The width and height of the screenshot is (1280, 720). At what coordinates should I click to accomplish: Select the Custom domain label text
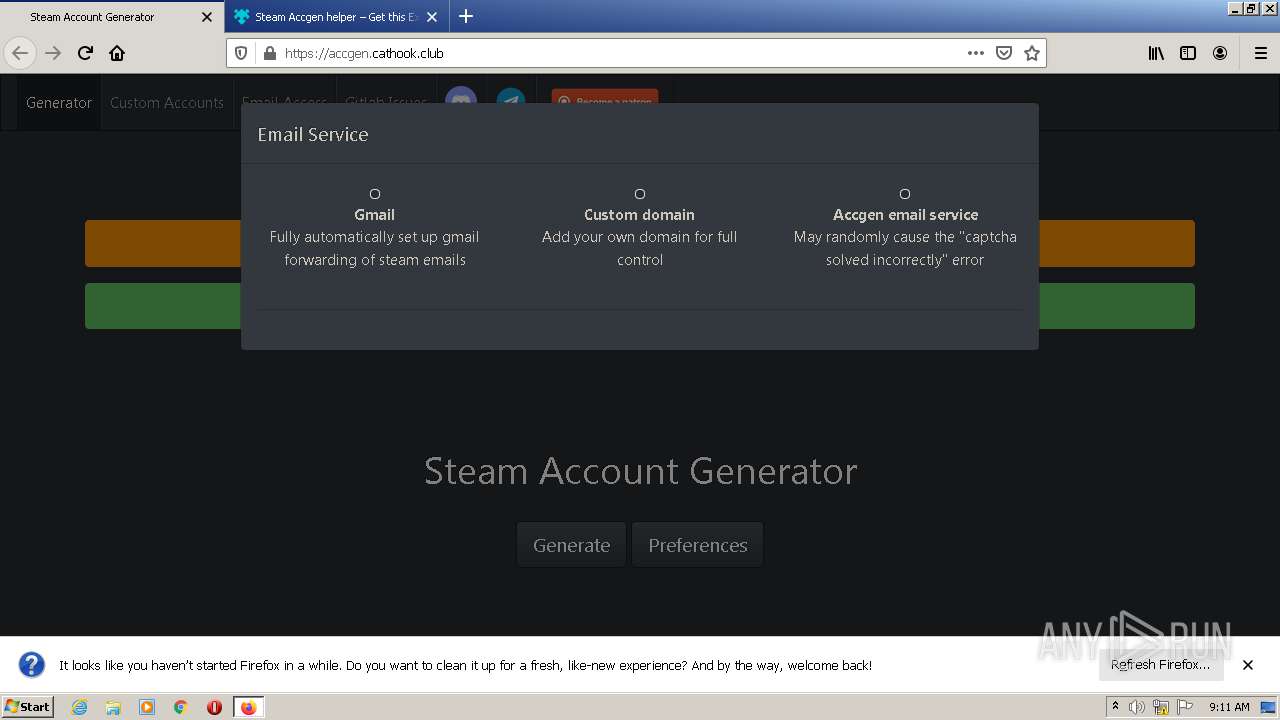[x=639, y=214]
